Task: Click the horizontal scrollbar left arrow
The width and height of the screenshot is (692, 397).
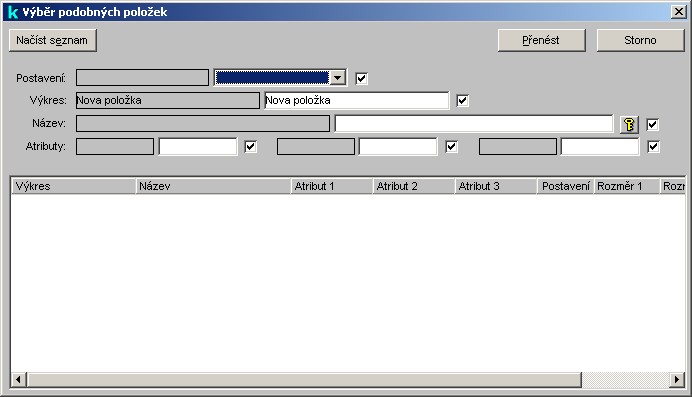Action: (19, 379)
